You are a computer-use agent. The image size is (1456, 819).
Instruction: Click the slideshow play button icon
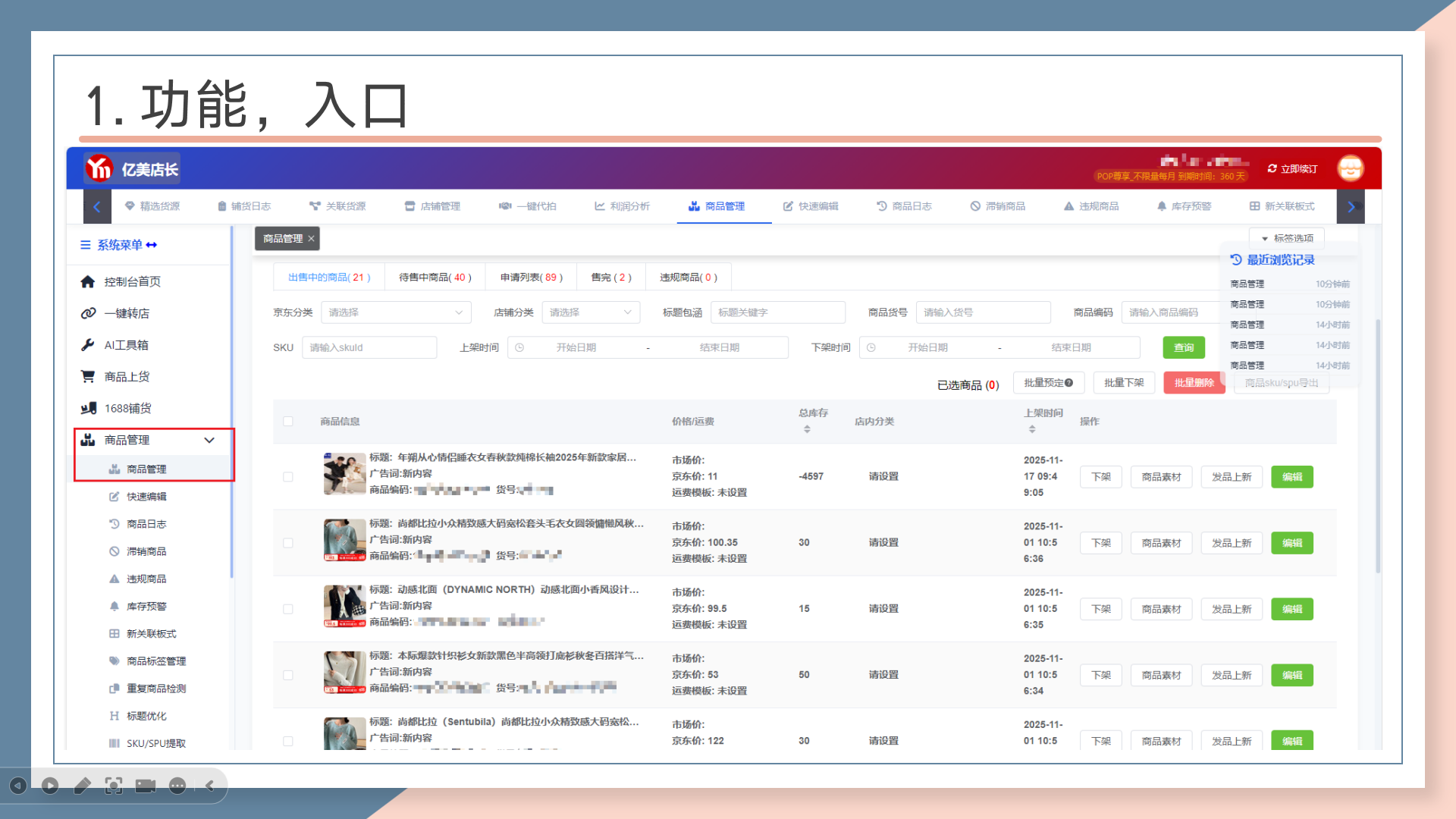(x=50, y=786)
